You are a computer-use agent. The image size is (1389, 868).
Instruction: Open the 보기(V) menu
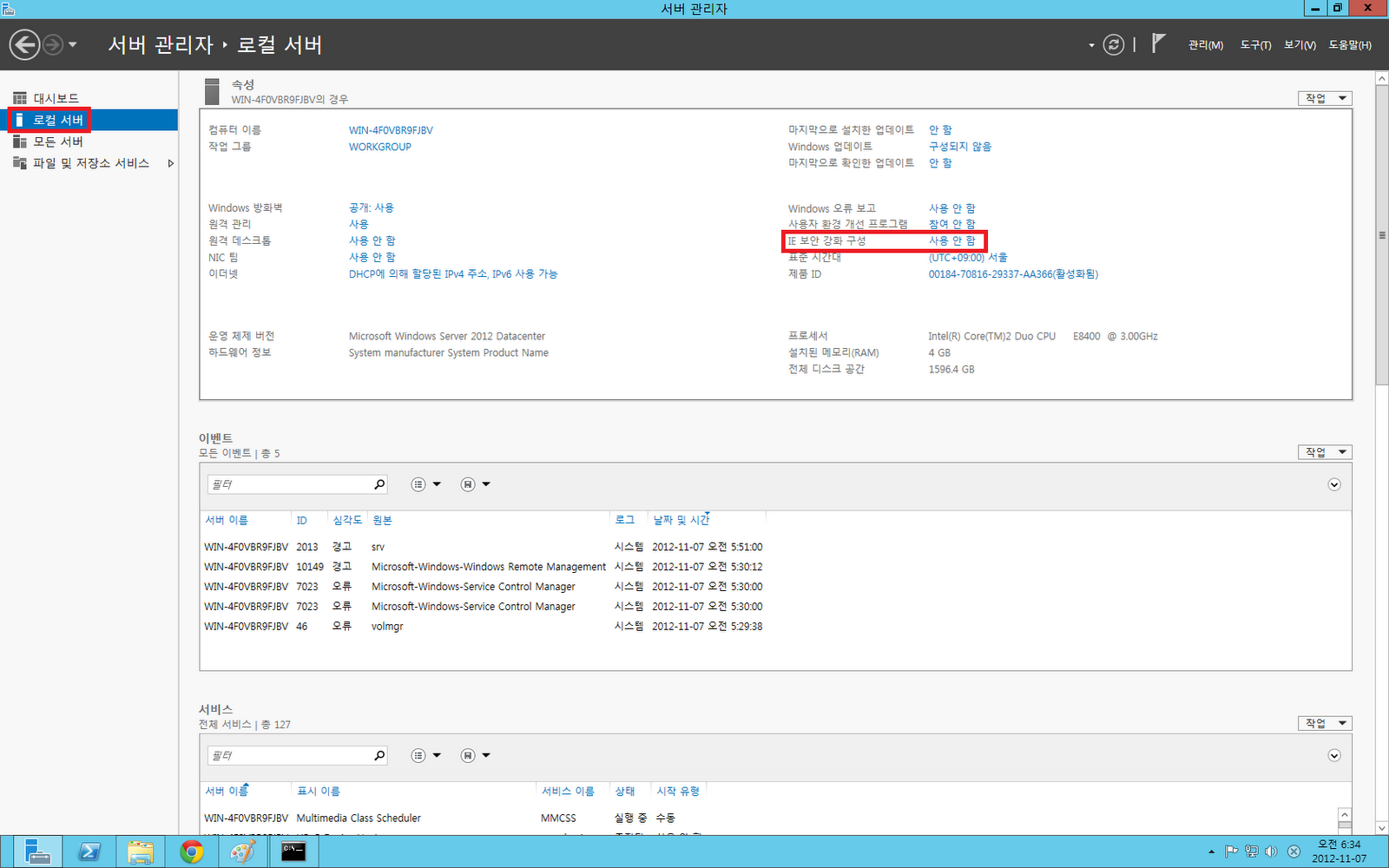click(x=1300, y=45)
